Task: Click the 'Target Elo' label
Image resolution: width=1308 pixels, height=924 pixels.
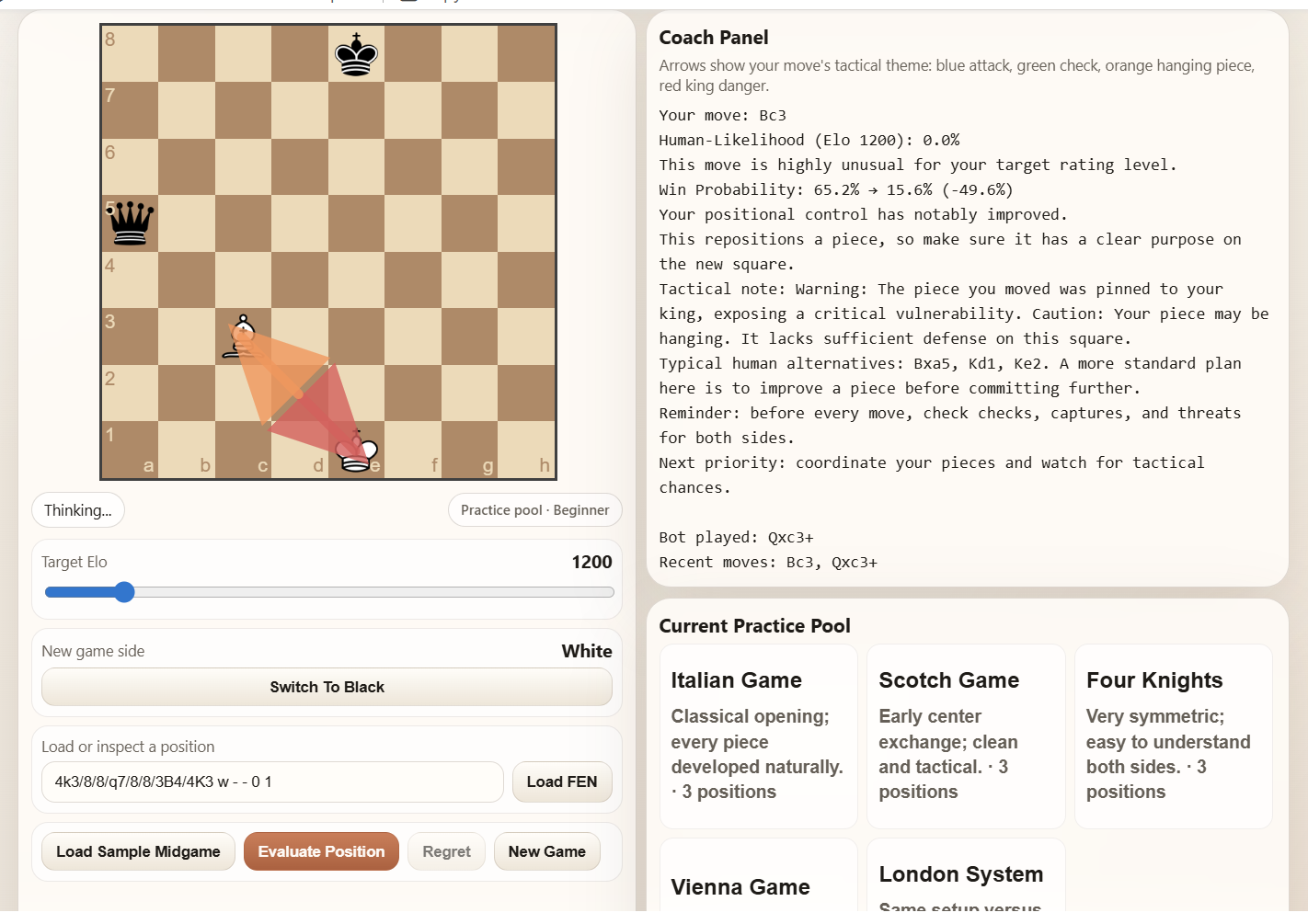Action: coord(75,562)
